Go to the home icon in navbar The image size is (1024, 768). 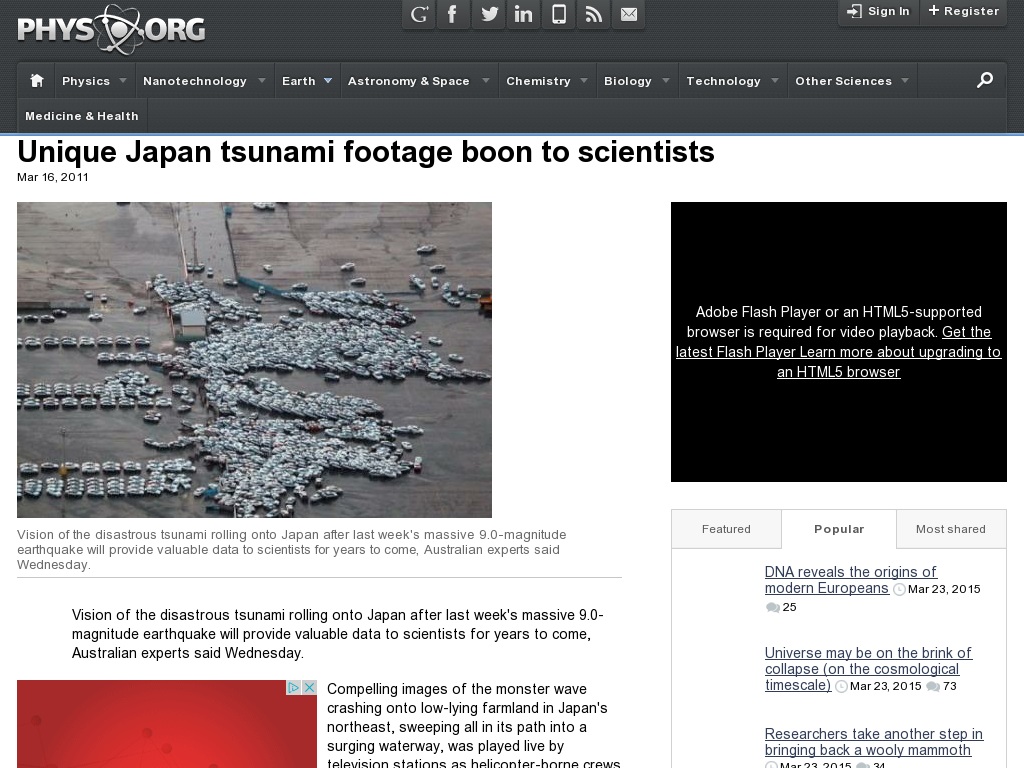pos(37,80)
